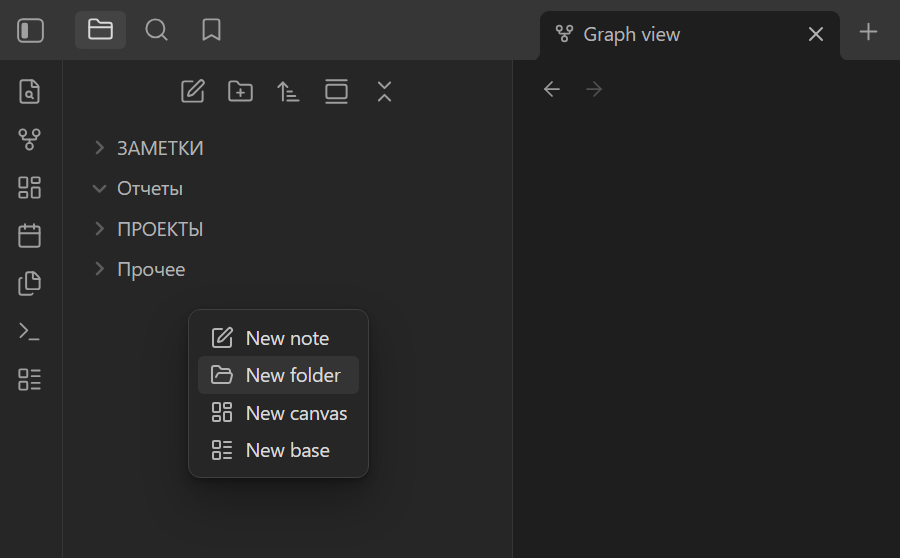
Task: Navigate back with the left arrow
Action: pyautogui.click(x=552, y=89)
